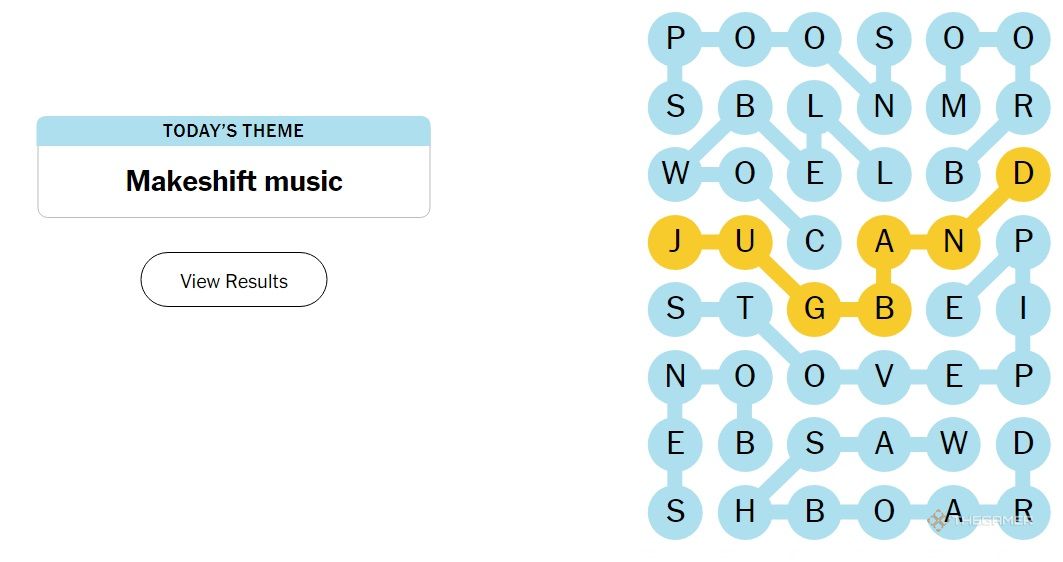Tap the yellow letter U tile
This screenshot has width=1063, height=562.
click(744, 241)
